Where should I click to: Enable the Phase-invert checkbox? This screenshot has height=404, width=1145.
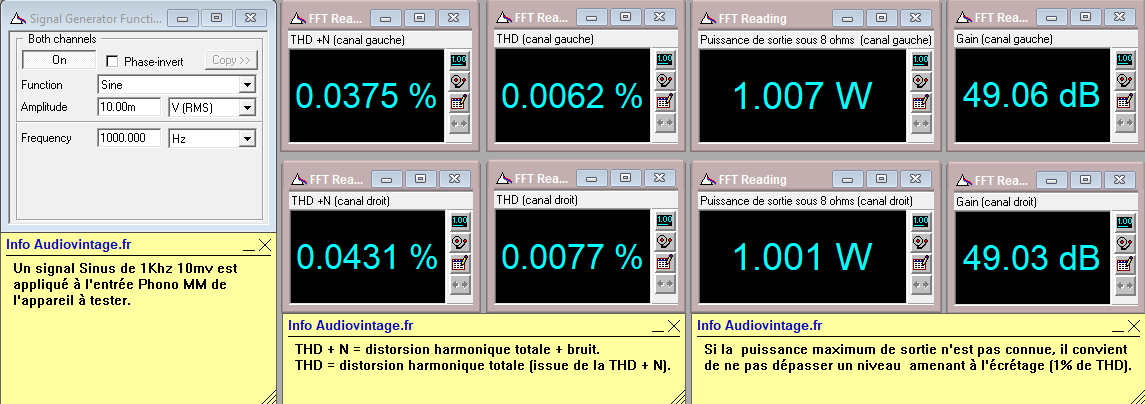coord(112,61)
